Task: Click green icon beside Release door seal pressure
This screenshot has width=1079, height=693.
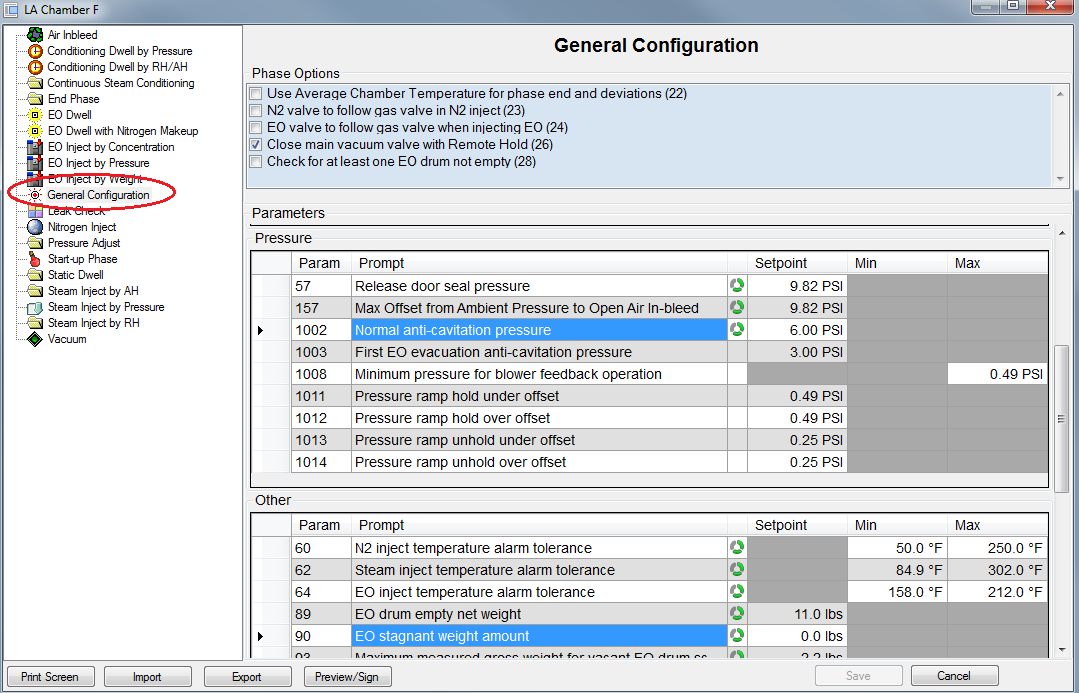Action: [x=737, y=286]
